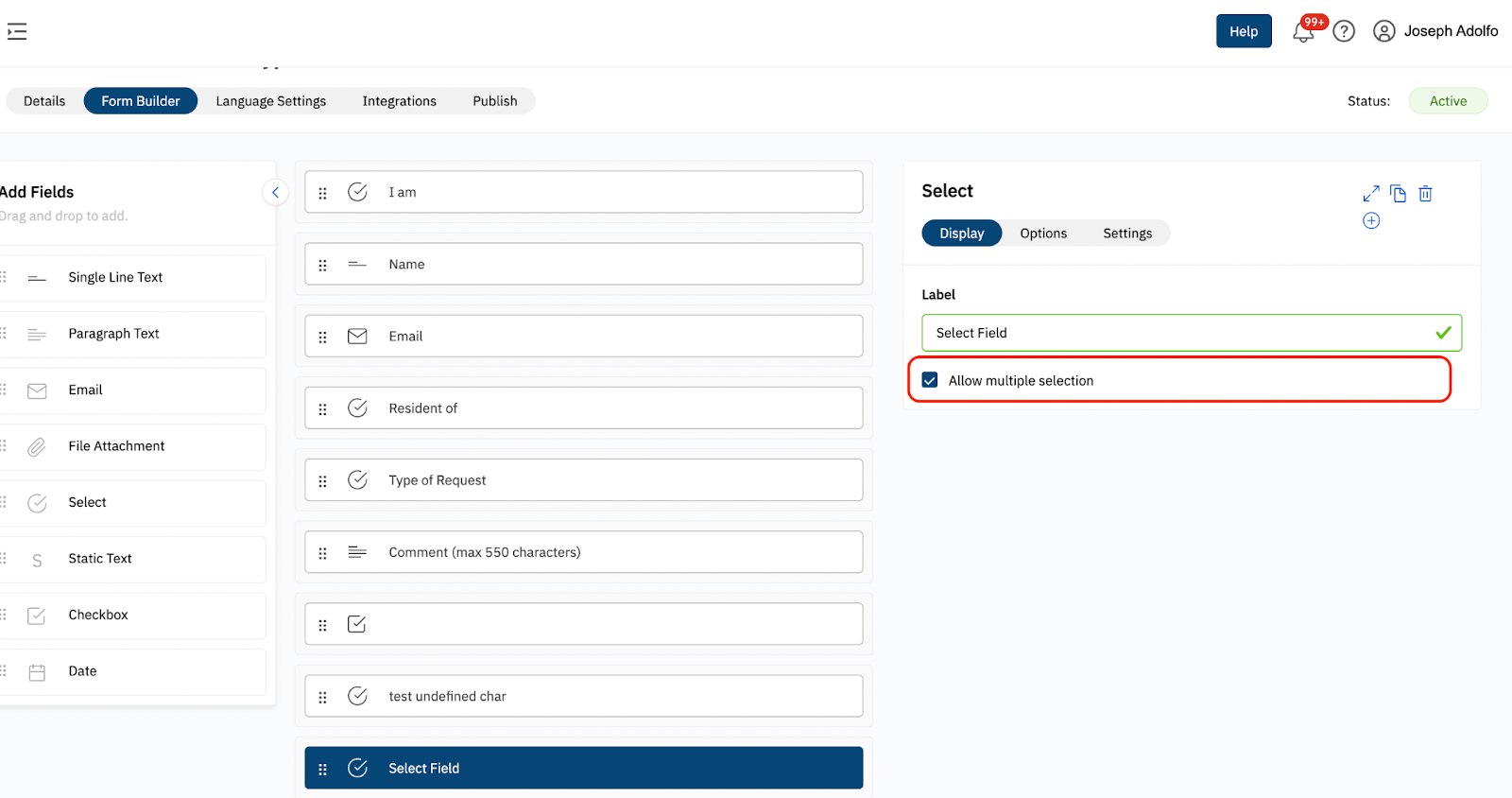Select the Form Builder tab
This screenshot has width=1512, height=798.
coord(141,101)
